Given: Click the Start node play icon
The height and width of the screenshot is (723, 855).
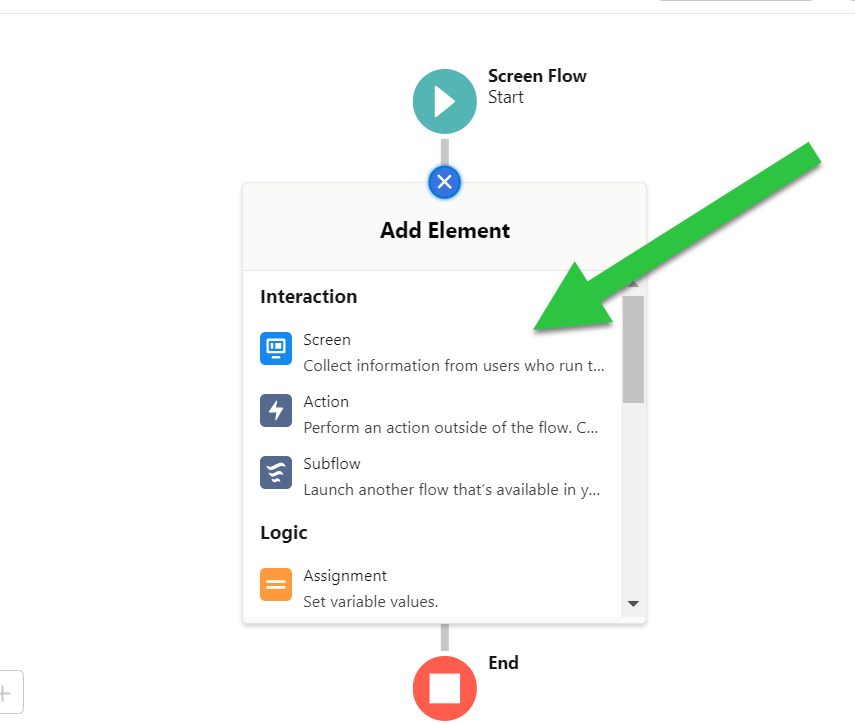Looking at the screenshot, I should click(x=444, y=101).
